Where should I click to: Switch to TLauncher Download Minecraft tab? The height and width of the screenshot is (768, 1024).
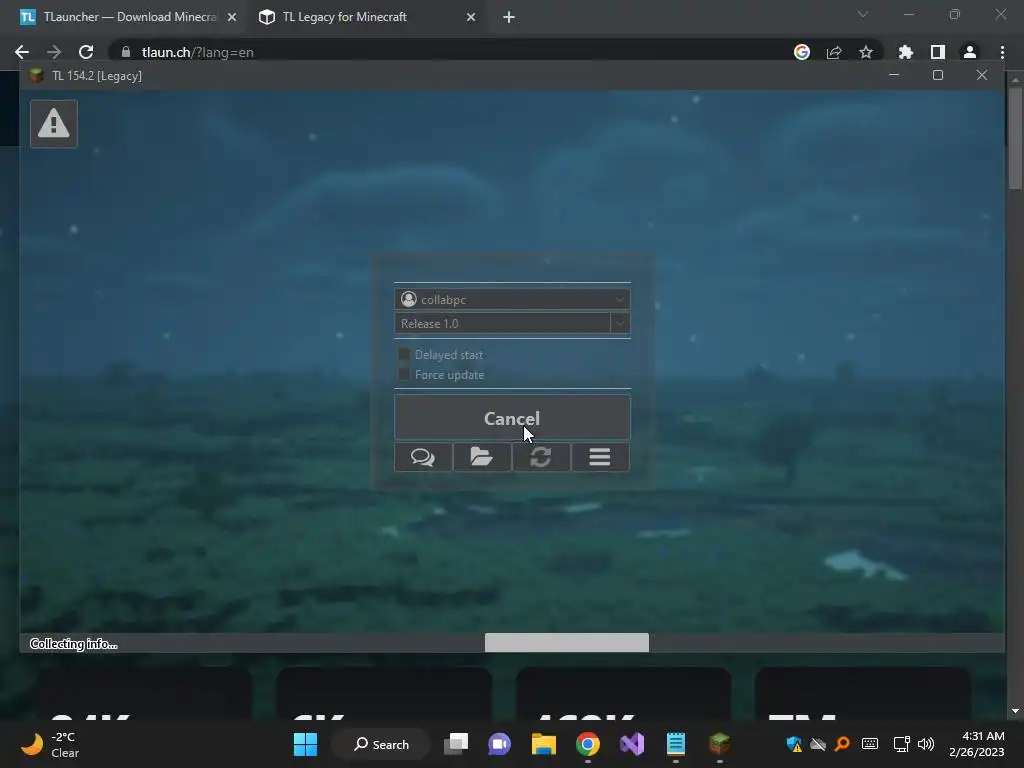(129, 17)
